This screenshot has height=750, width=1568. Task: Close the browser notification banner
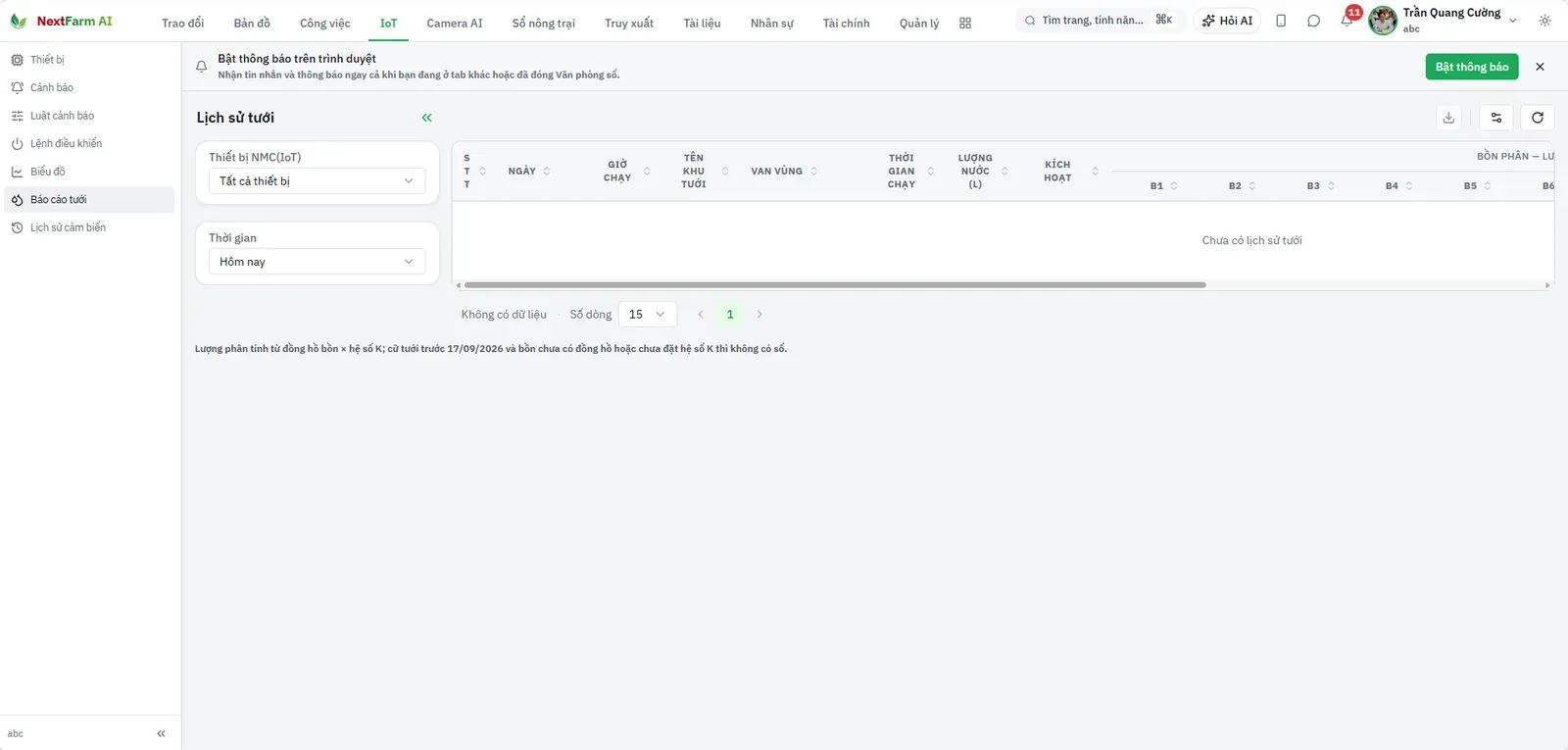point(1540,67)
